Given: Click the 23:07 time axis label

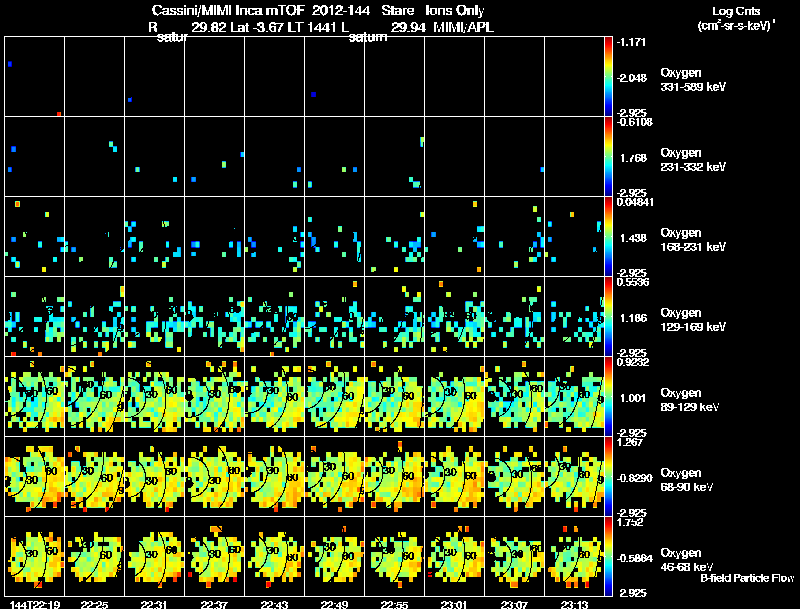Looking at the screenshot, I should (514, 604).
